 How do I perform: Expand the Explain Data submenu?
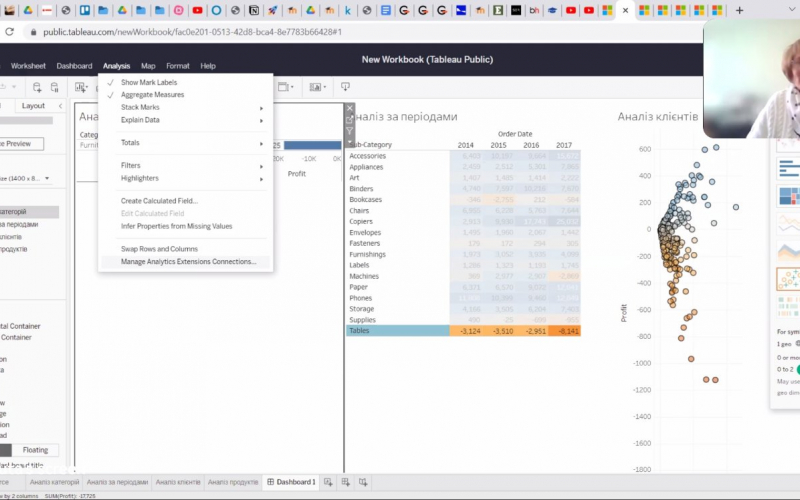point(186,120)
